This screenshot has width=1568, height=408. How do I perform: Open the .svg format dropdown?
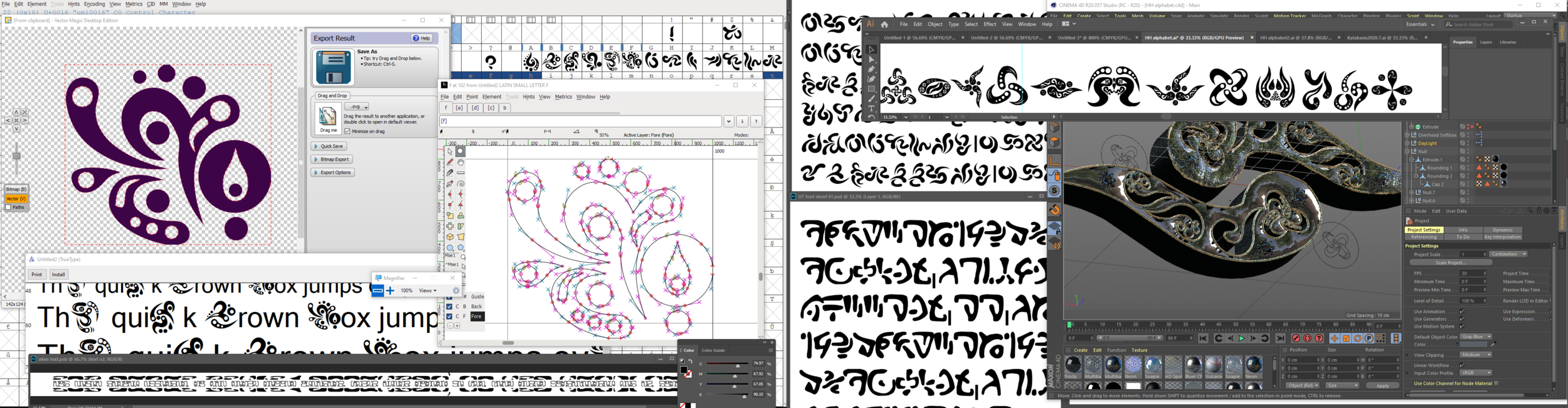[x=358, y=107]
